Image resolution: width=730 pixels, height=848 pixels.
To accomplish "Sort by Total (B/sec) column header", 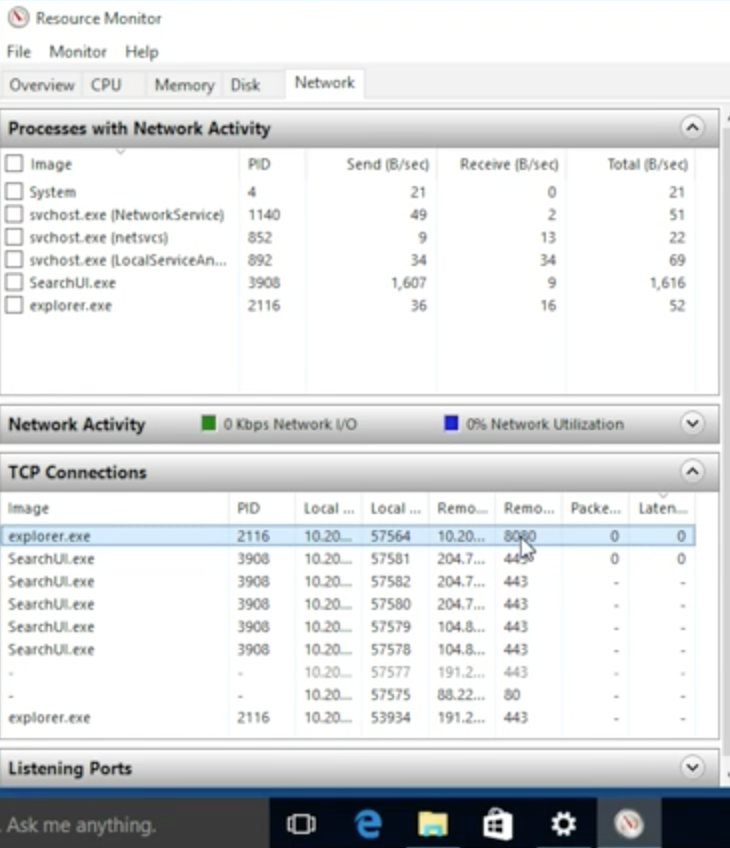I will (631, 164).
